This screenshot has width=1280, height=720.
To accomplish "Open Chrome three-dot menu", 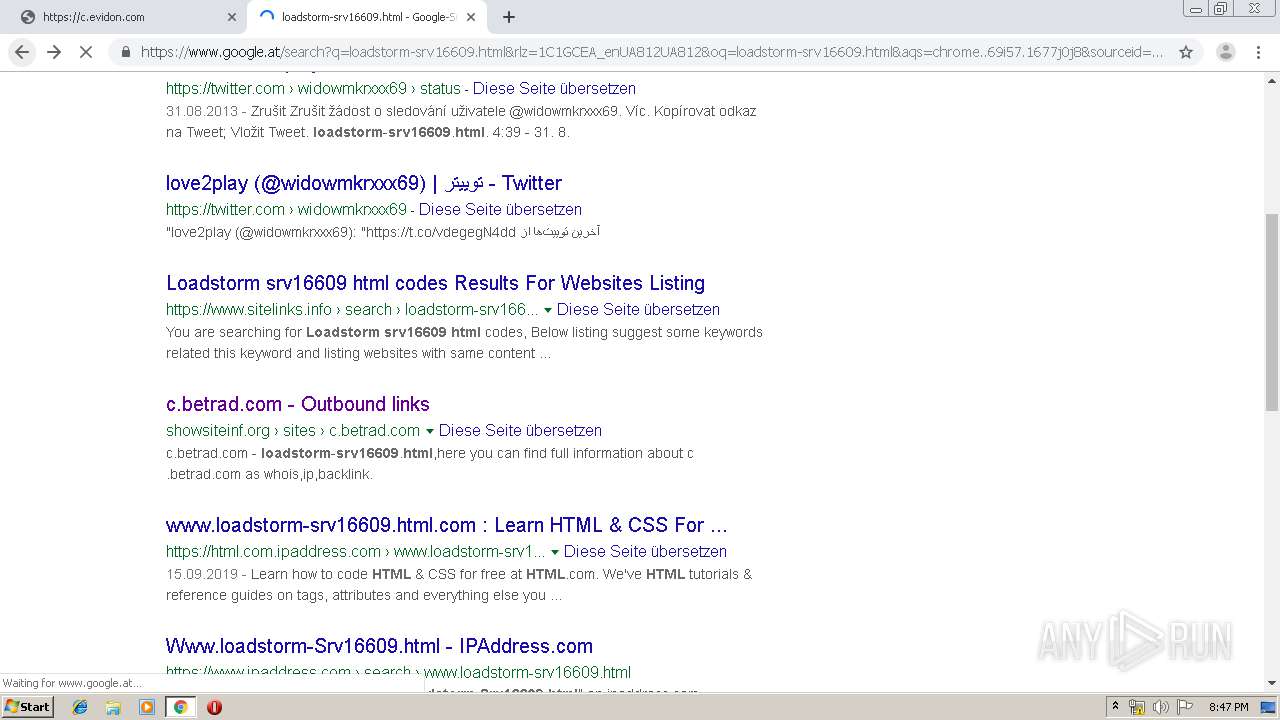I will click(1259, 52).
